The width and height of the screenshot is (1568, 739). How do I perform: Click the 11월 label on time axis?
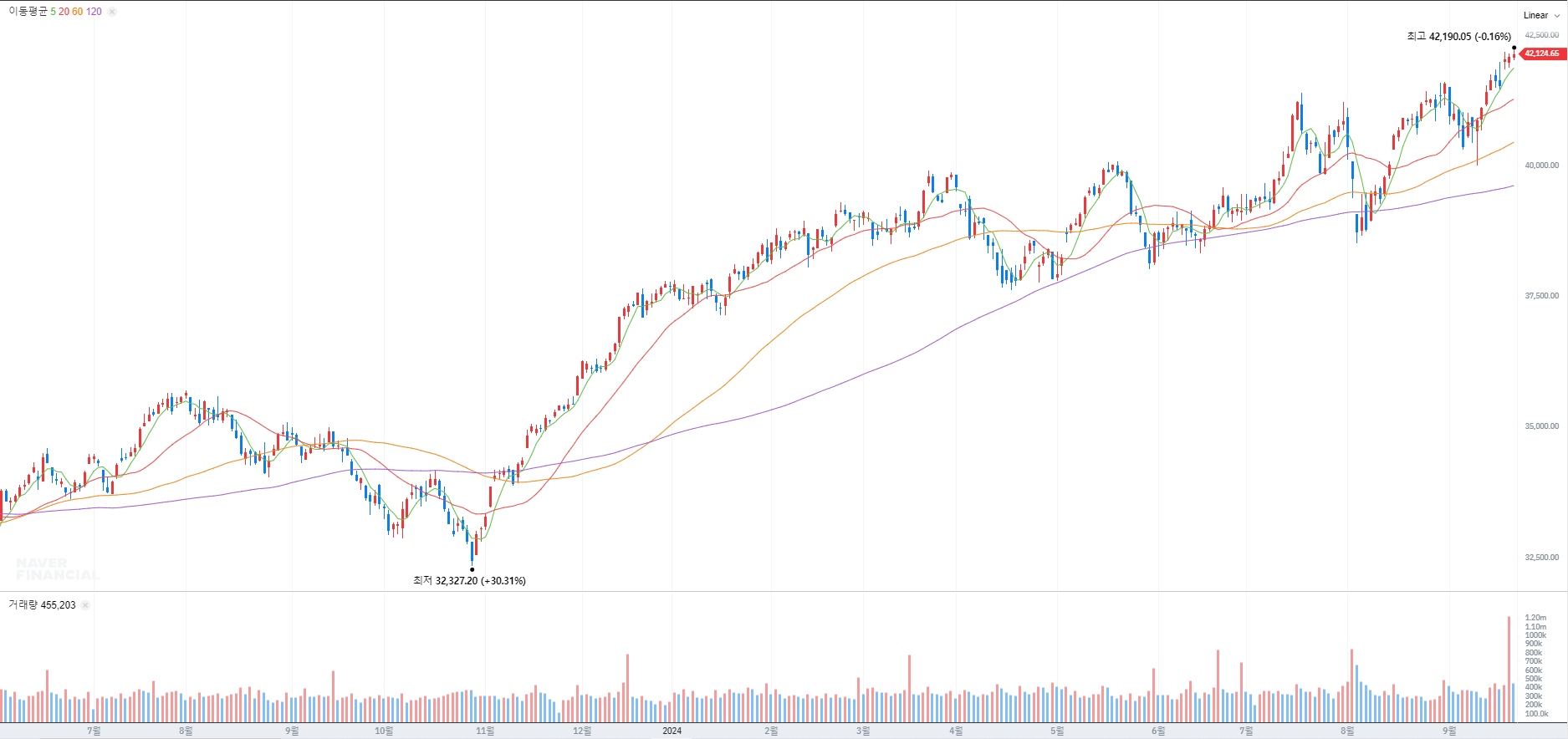(x=485, y=731)
